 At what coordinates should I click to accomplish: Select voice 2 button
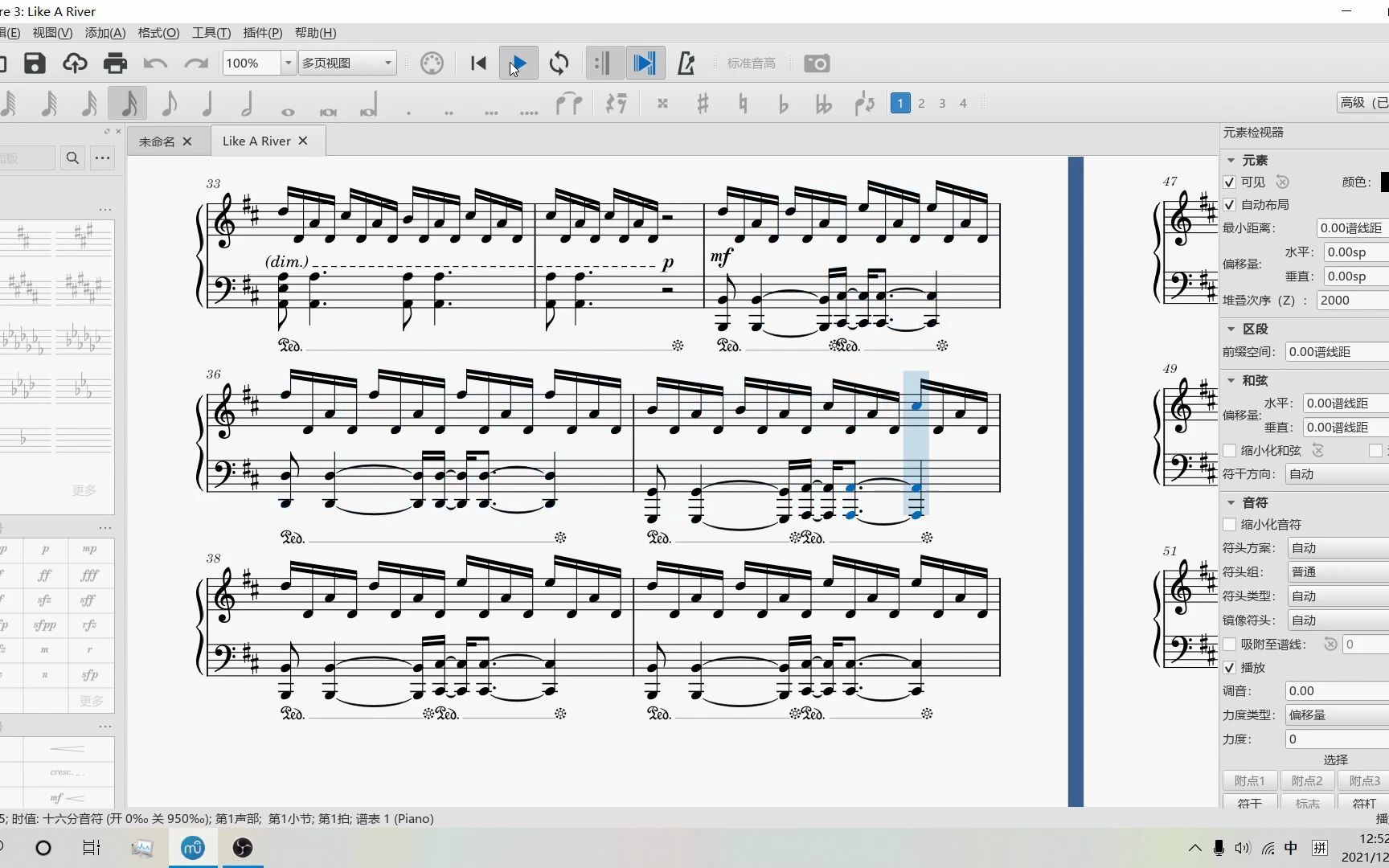[x=921, y=103]
